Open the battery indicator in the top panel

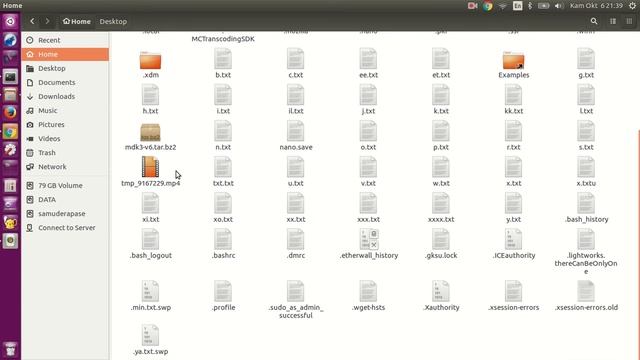[543, 6]
